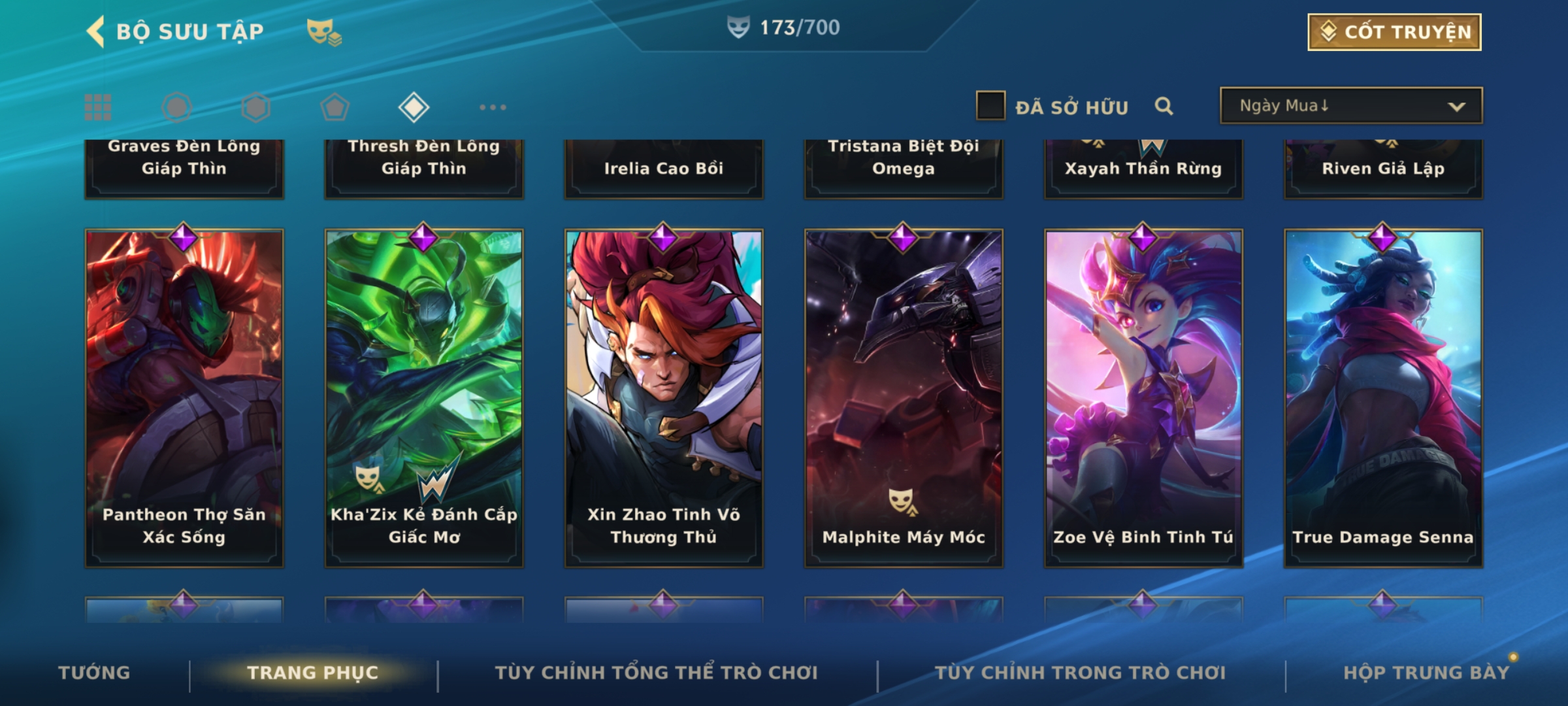Screen dimensions: 1568x706
Task: Open the Ngày Mua sort dropdown
Action: [1351, 105]
